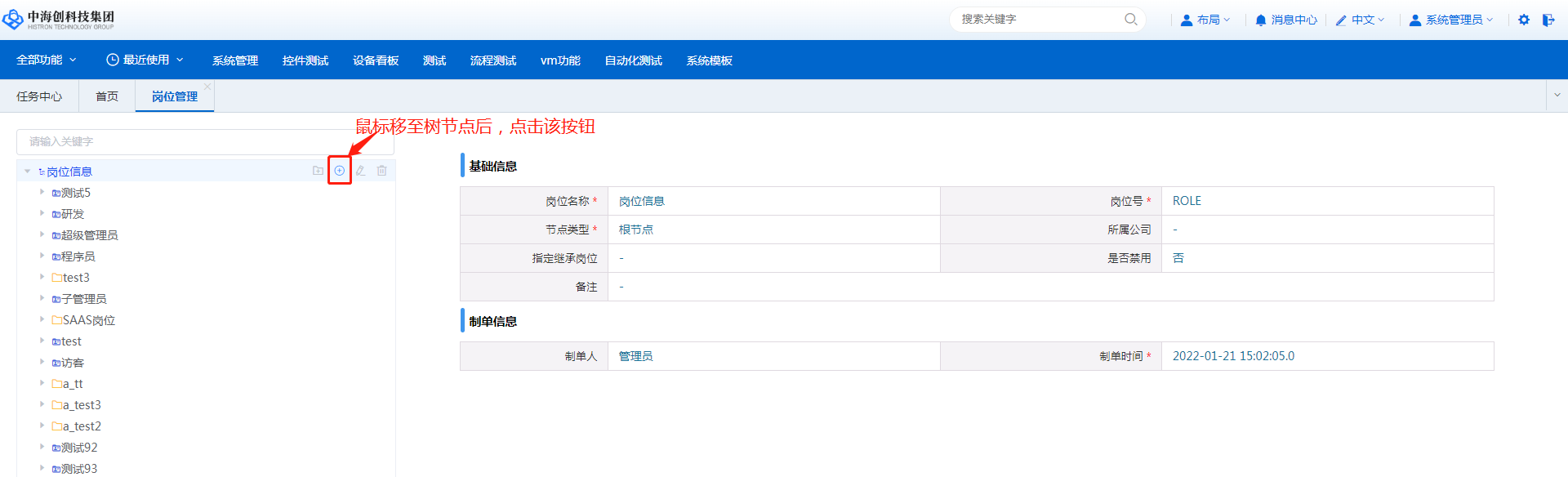Open the 中文 language dropdown
The height and width of the screenshot is (477, 1568).
(1361, 20)
